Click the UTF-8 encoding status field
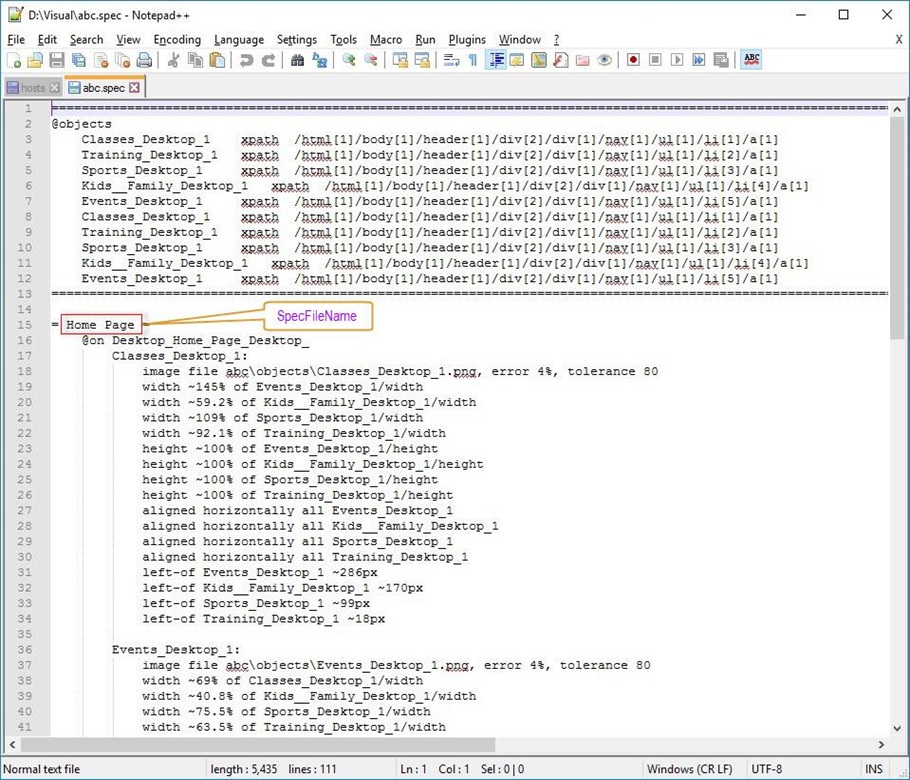 [767, 769]
